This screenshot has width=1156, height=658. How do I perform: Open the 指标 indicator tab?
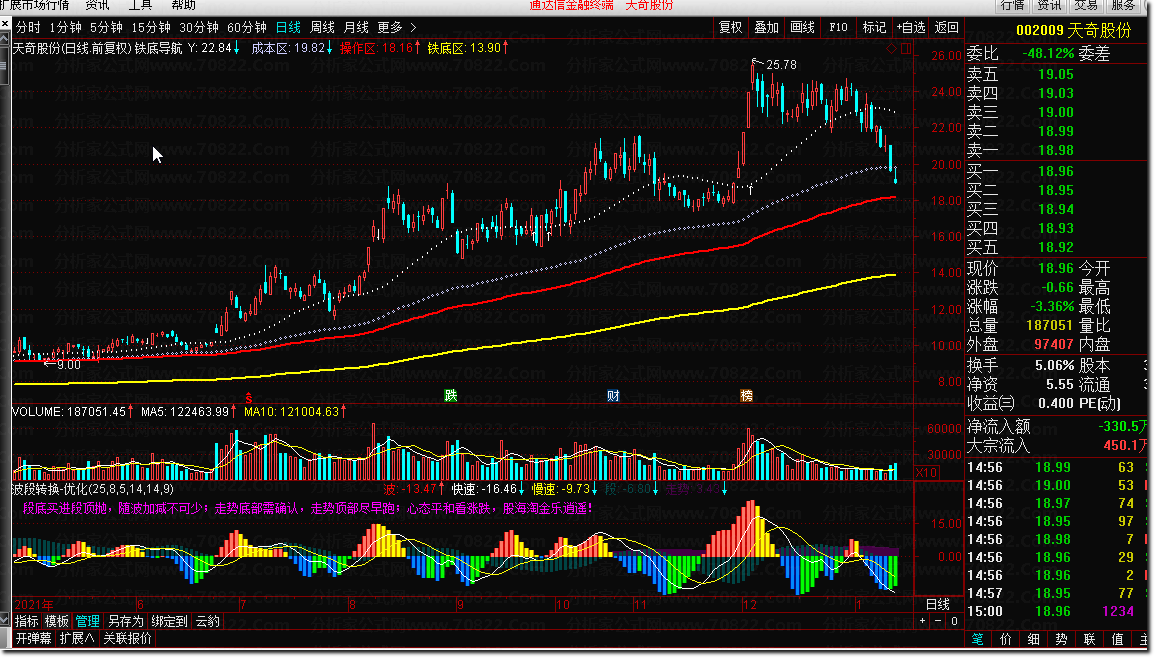(x=27, y=621)
